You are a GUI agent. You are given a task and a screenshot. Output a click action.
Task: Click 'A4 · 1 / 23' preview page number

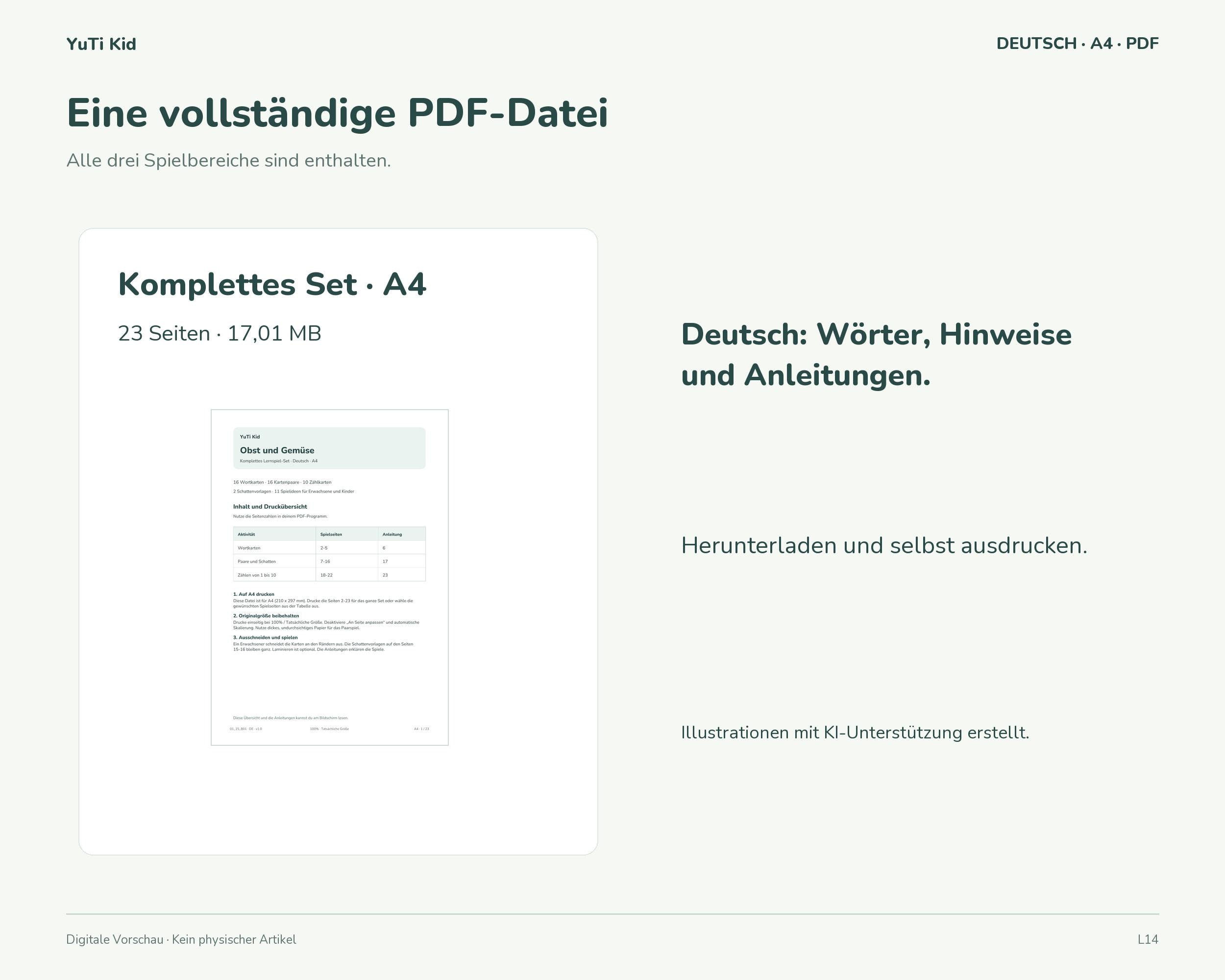tap(421, 728)
